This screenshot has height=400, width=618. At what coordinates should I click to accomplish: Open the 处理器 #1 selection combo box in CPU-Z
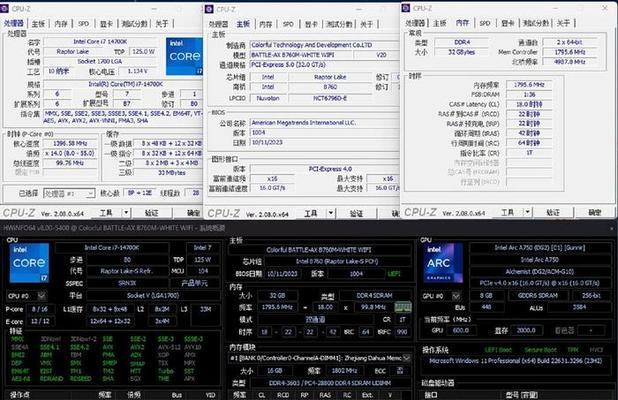69,193
